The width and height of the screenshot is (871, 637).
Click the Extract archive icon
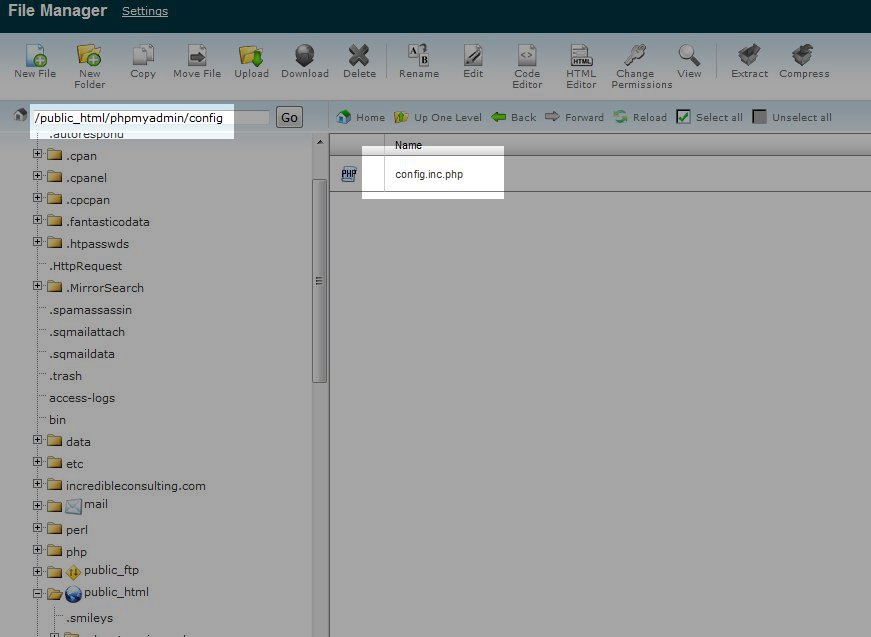point(749,56)
